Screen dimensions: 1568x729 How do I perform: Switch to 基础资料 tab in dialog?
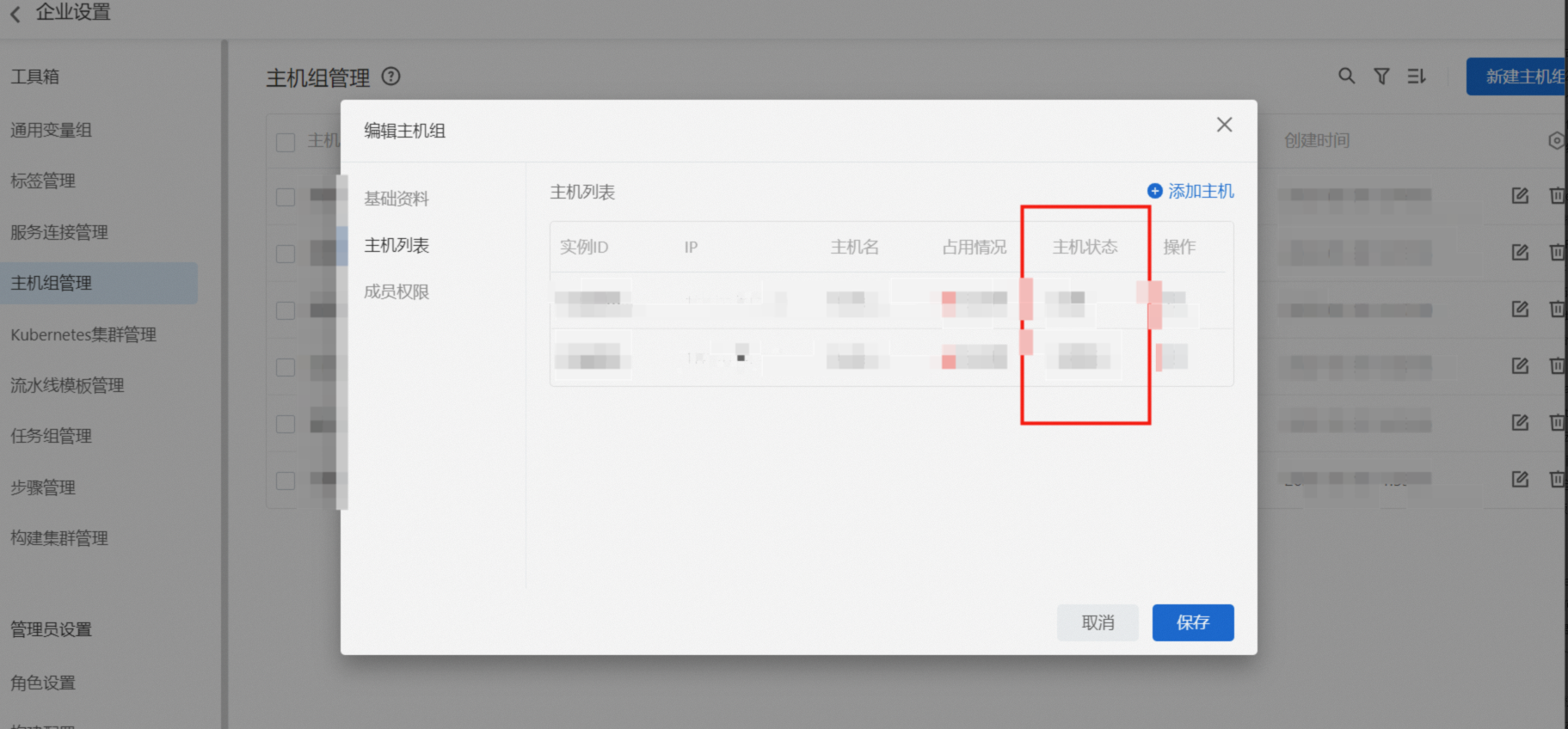pos(397,199)
